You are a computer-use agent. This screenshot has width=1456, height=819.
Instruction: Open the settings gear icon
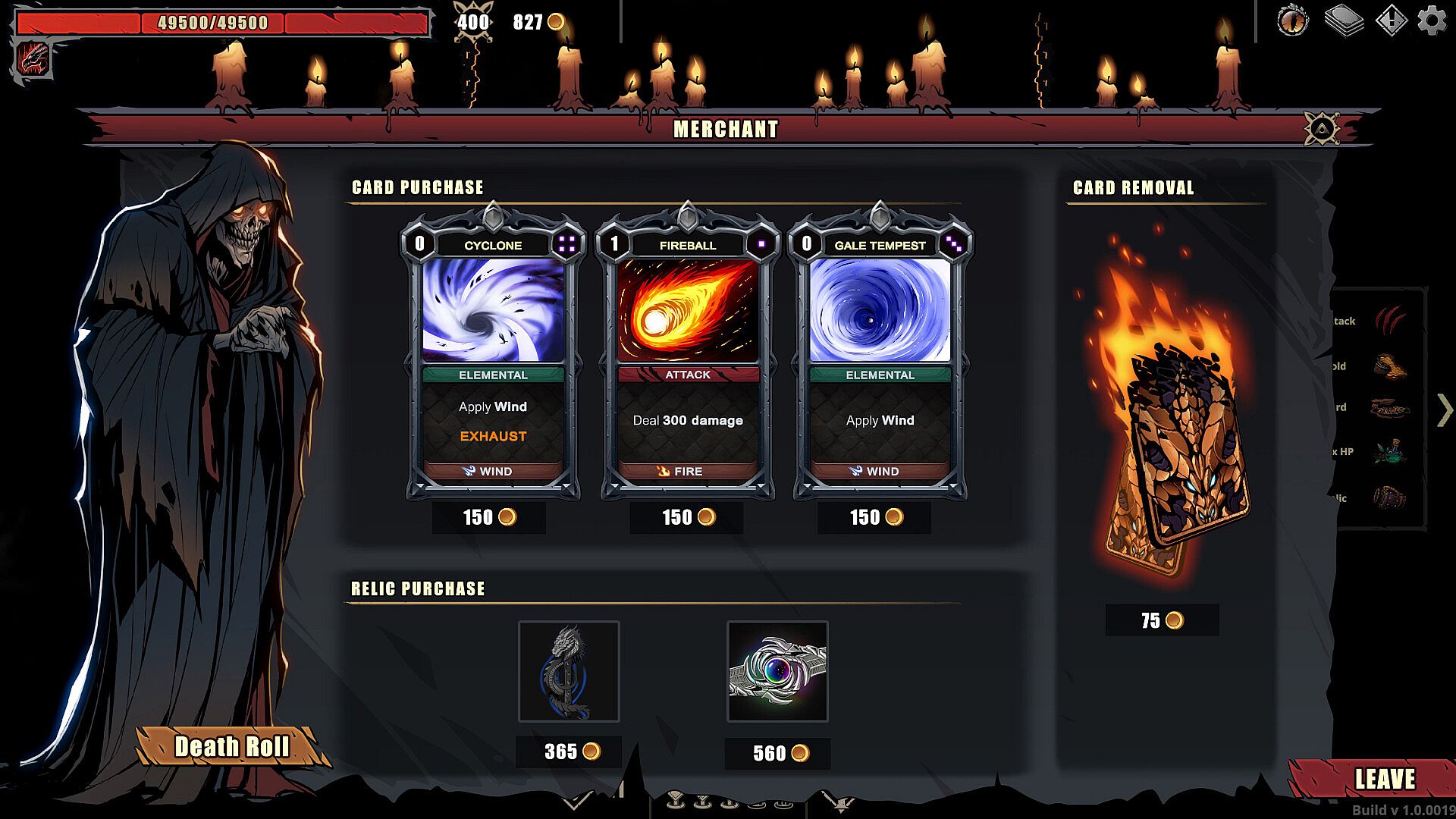(1432, 20)
